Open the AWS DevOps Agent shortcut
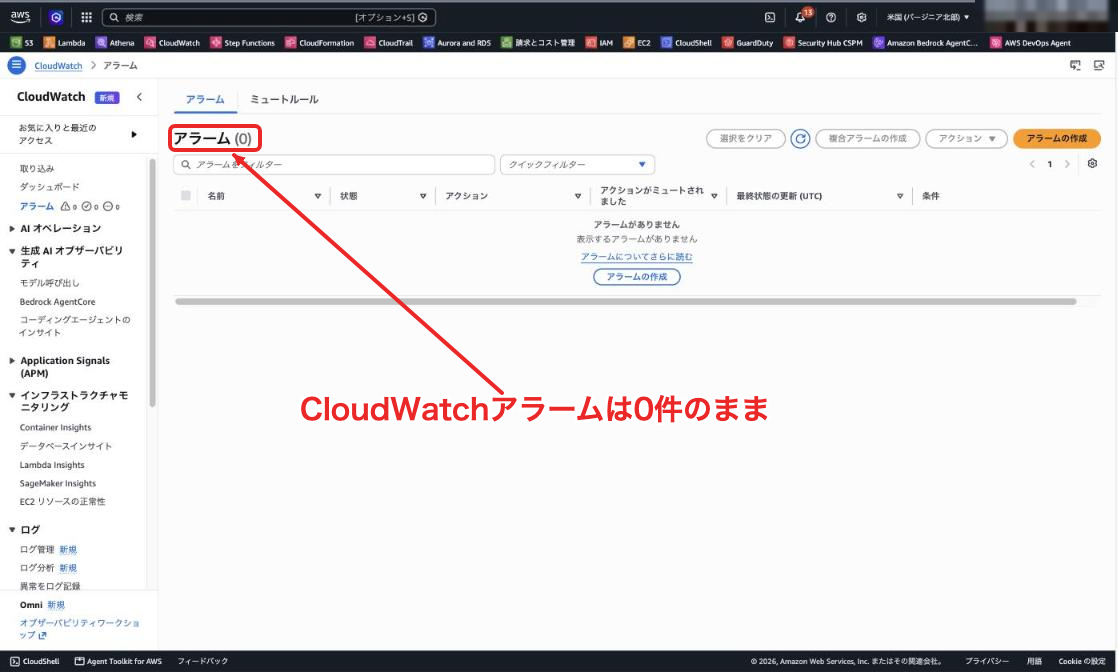The image size is (1118, 672). [1030, 43]
